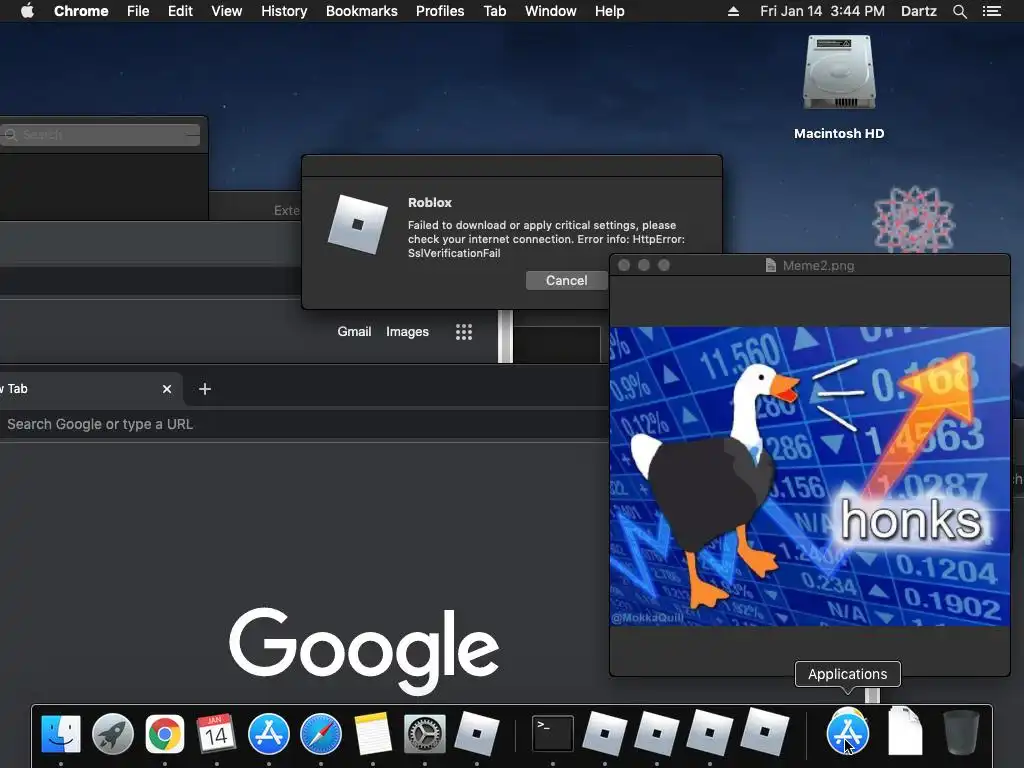Follow the Gmail link

pos(354,332)
